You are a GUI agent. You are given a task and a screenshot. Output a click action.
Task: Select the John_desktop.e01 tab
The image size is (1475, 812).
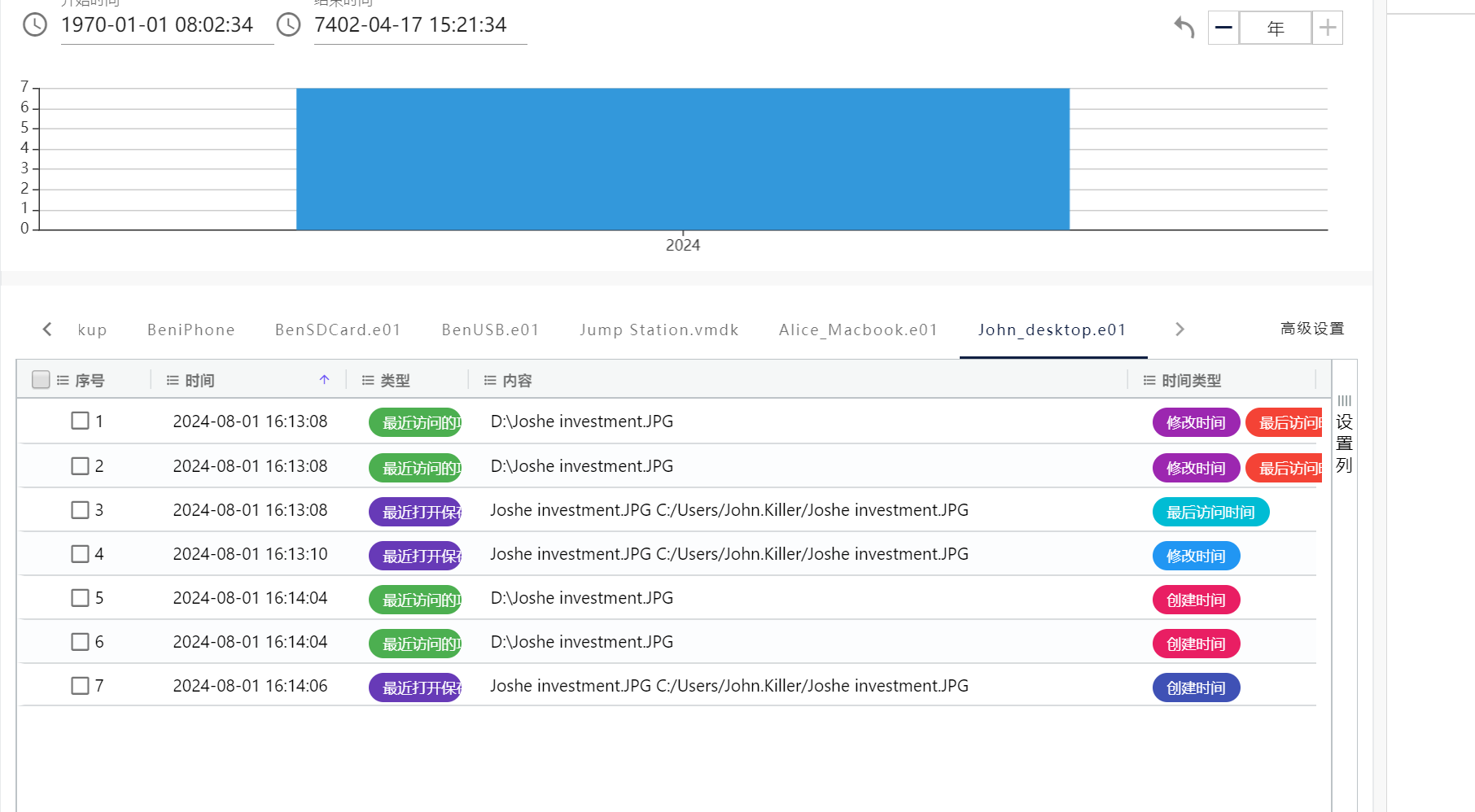point(1053,330)
